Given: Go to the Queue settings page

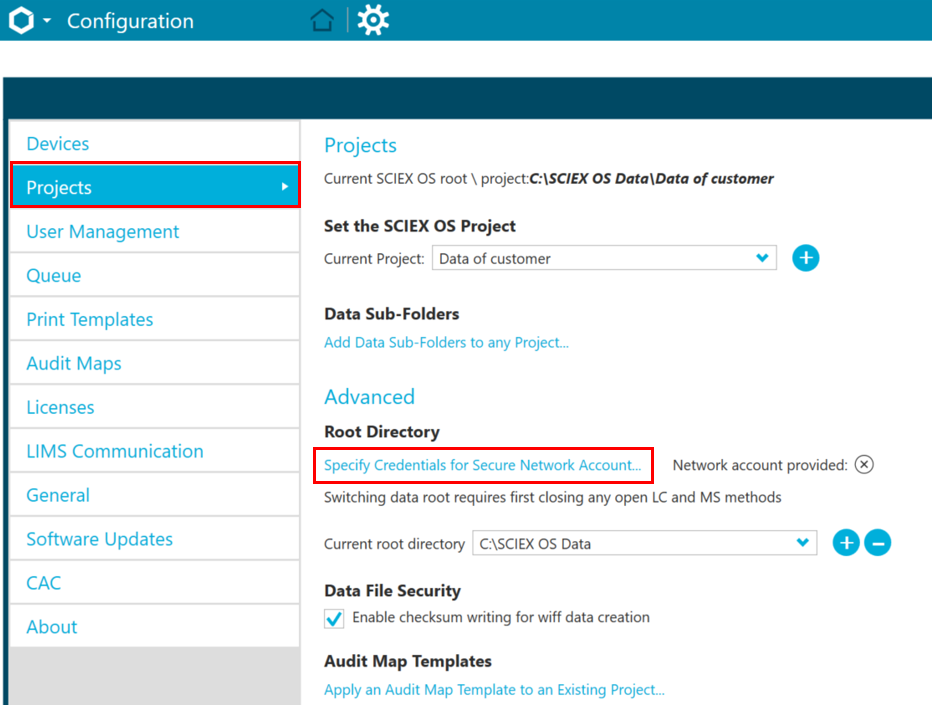Looking at the screenshot, I should [54, 276].
